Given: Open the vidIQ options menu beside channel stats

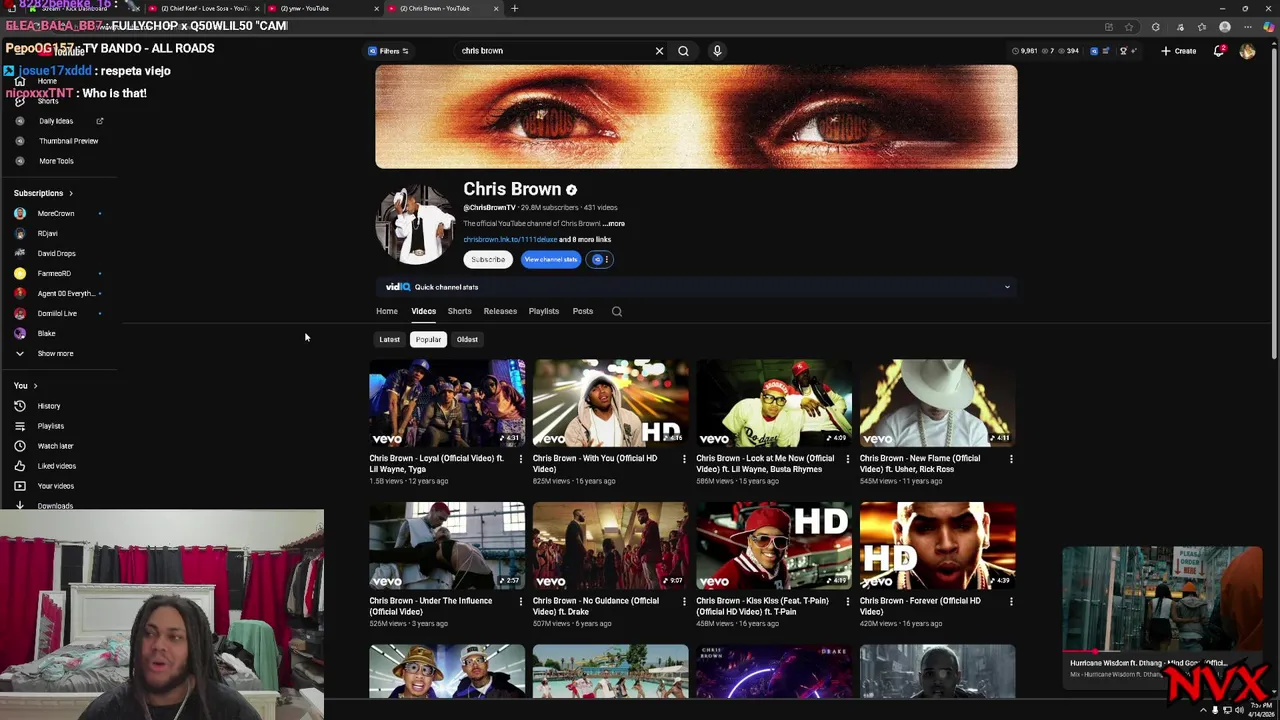Looking at the screenshot, I should 600,259.
